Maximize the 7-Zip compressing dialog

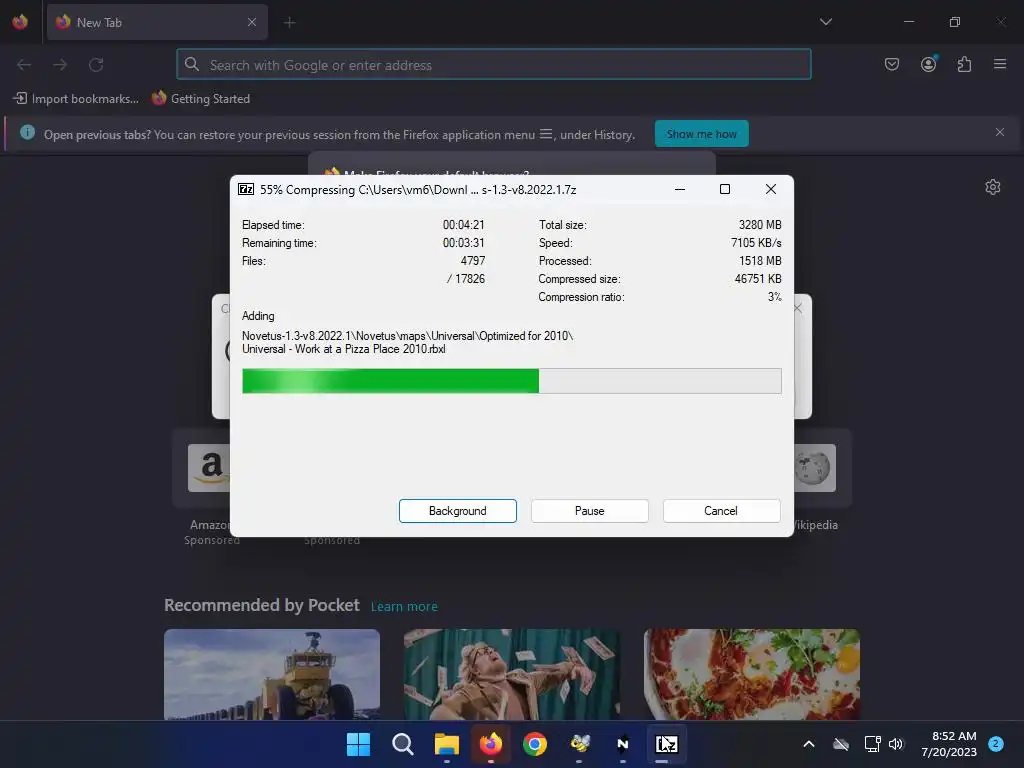click(725, 189)
